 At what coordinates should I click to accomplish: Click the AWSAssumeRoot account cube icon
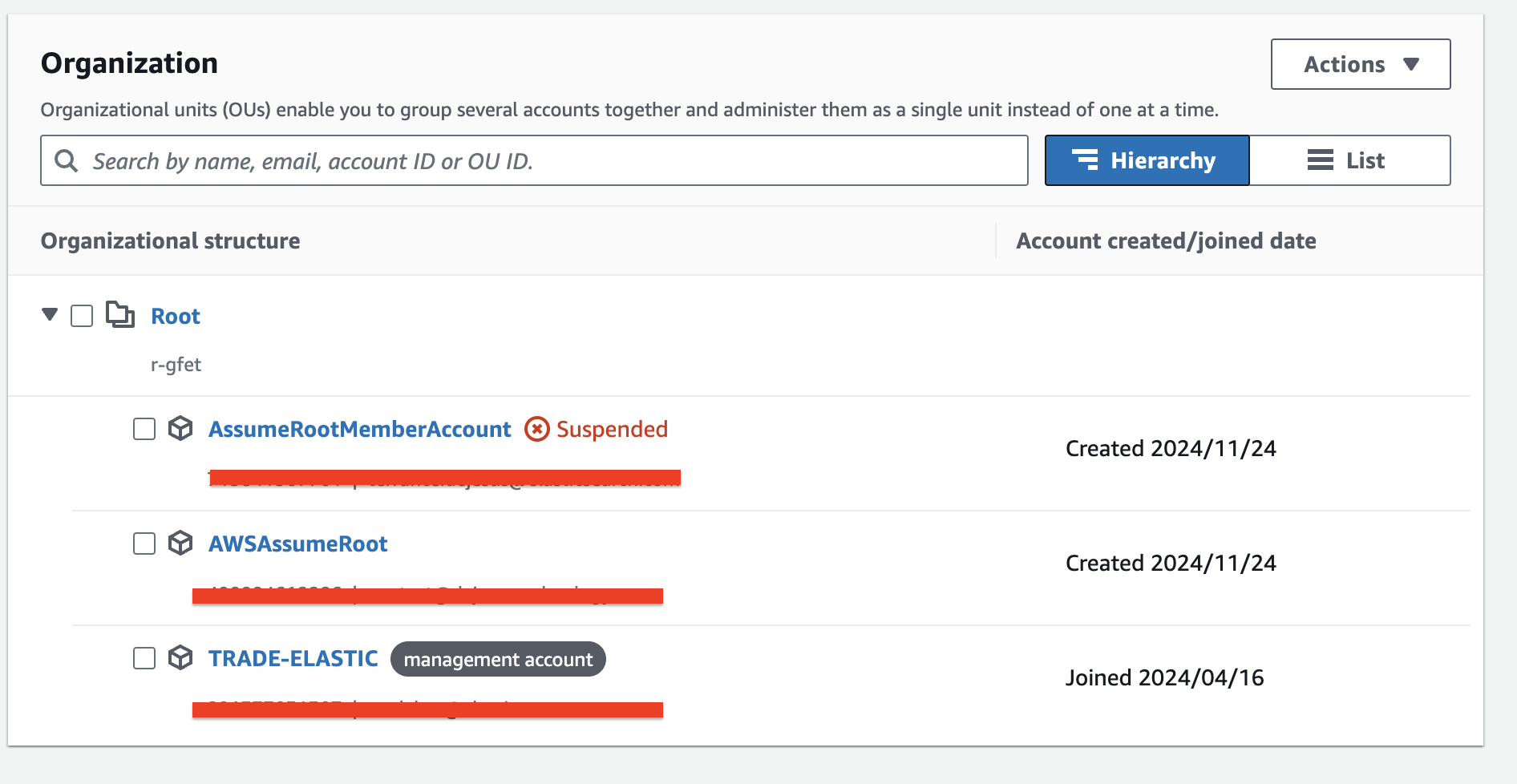tap(180, 544)
